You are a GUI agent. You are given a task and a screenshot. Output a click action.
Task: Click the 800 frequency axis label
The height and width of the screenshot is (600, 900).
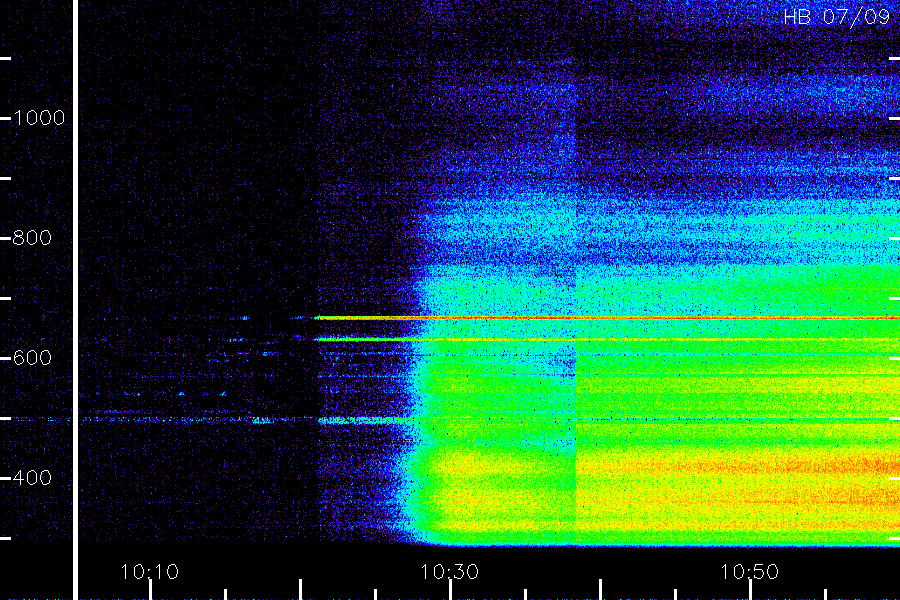32,238
